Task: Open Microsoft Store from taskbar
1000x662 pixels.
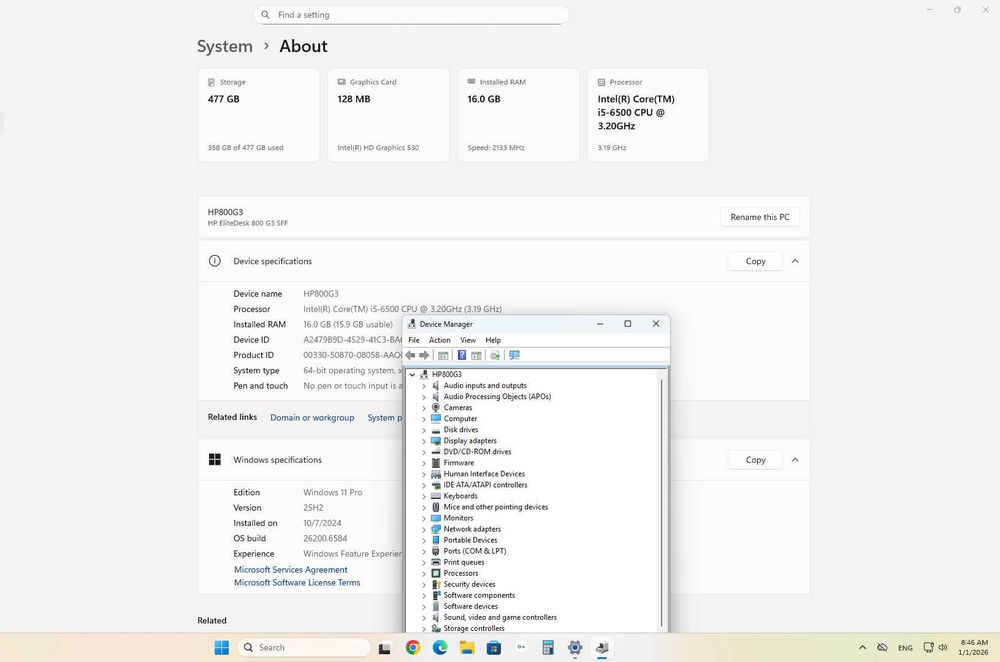Action: point(494,647)
